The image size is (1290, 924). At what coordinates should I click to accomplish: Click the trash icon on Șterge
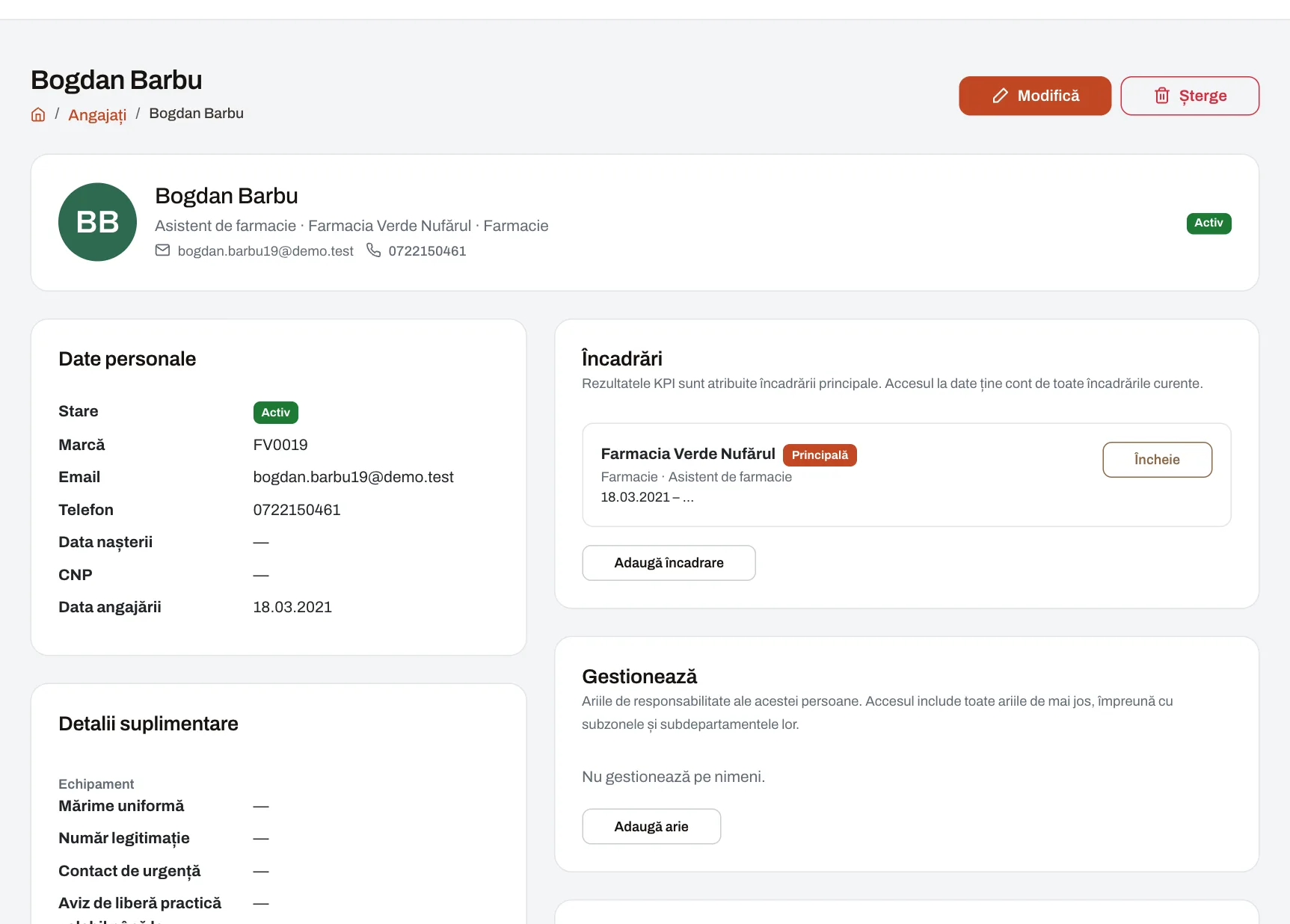click(1161, 96)
